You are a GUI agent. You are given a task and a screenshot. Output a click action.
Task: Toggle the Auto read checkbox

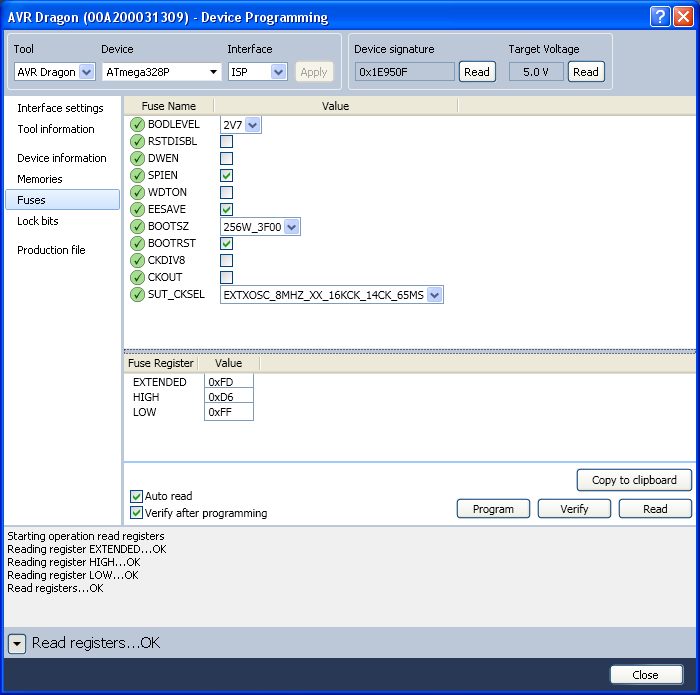(136, 496)
